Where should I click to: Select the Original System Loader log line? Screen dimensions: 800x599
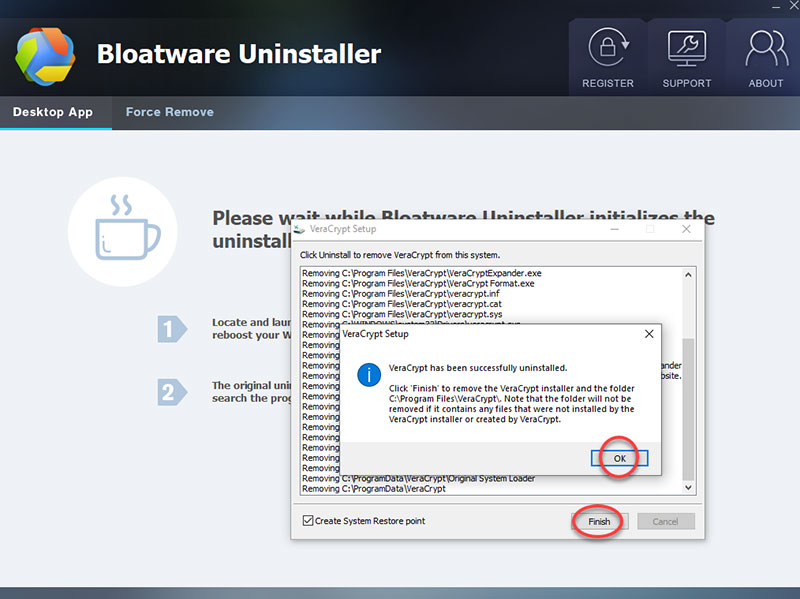[418, 478]
